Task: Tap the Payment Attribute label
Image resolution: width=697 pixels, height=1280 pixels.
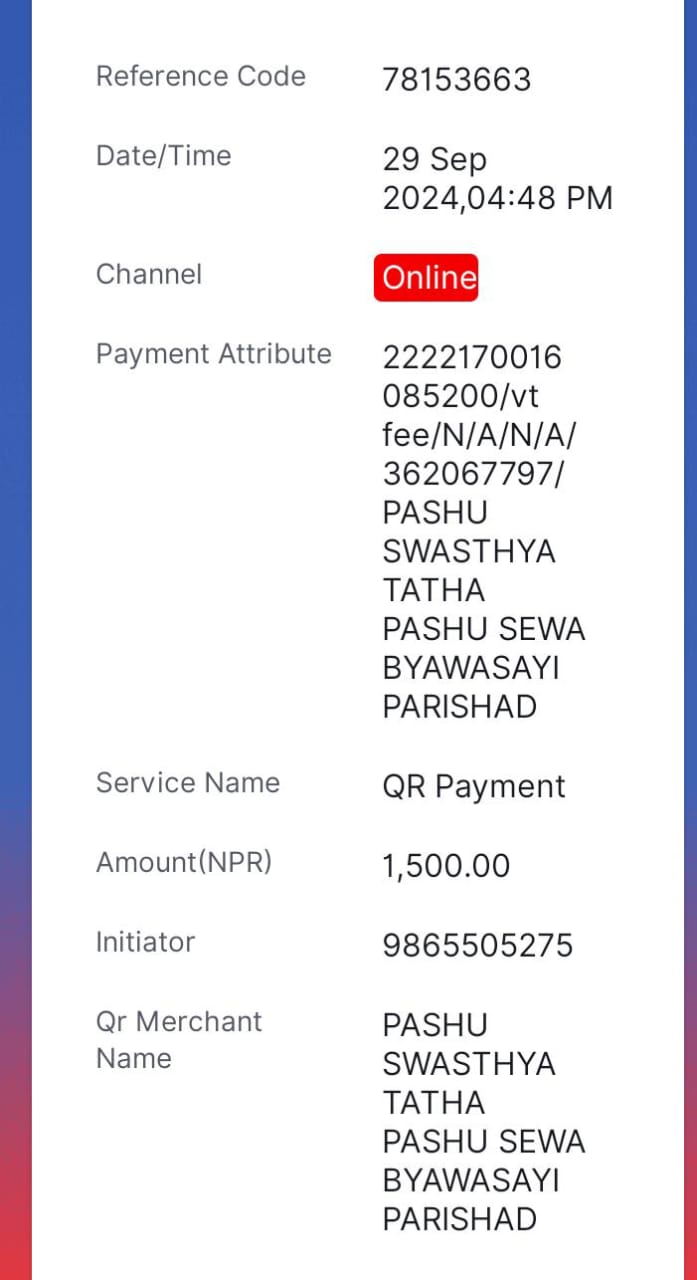Action: [x=213, y=354]
